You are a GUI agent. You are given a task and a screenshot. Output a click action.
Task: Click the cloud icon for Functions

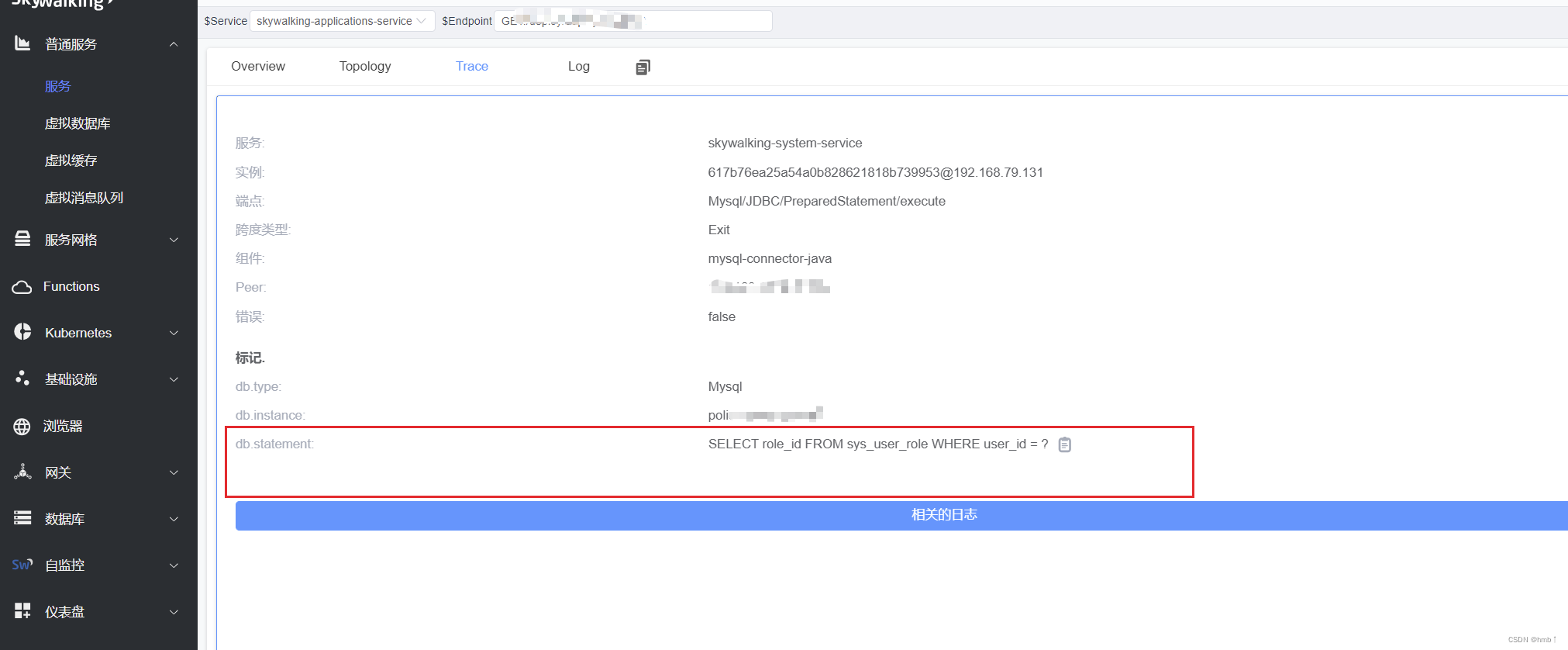pyautogui.click(x=22, y=287)
